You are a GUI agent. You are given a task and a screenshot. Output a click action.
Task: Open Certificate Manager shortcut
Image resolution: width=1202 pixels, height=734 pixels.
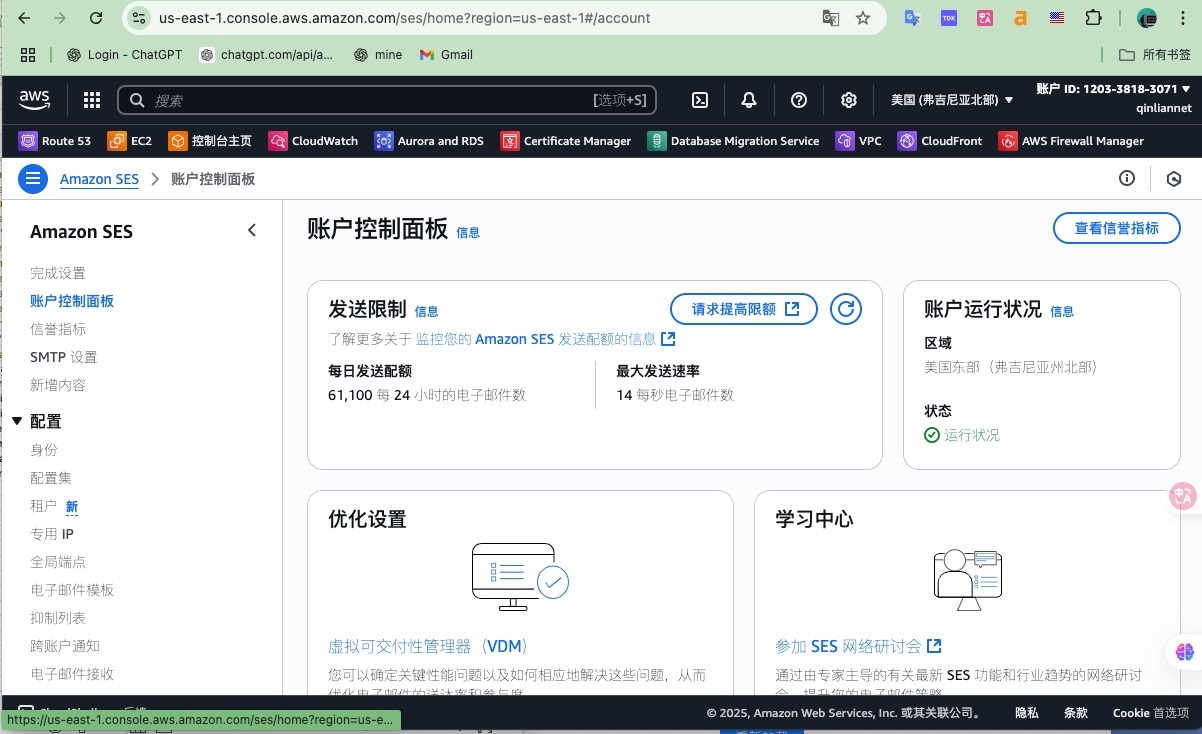(566, 141)
